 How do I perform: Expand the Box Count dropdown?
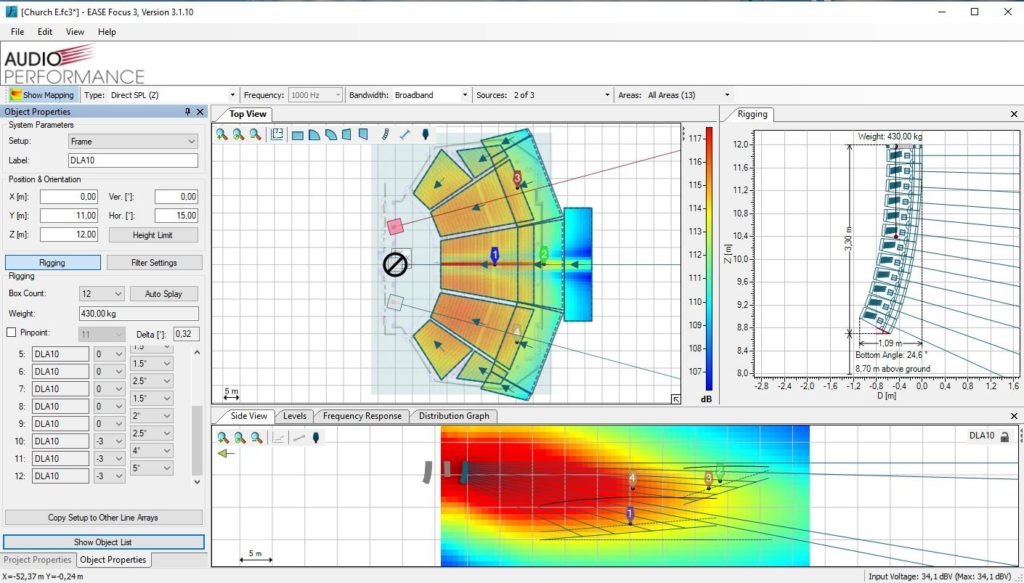click(101, 294)
